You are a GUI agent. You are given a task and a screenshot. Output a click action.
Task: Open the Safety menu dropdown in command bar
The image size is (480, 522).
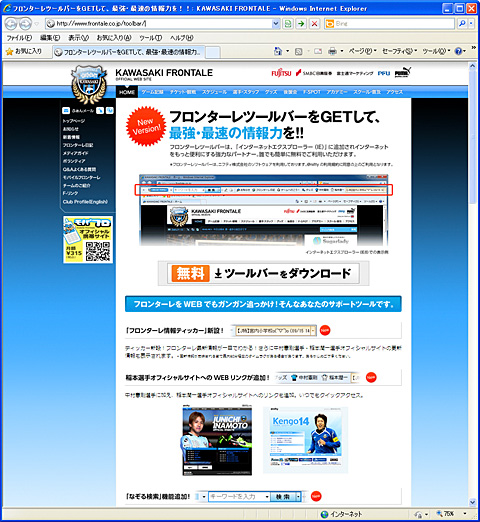[399, 51]
